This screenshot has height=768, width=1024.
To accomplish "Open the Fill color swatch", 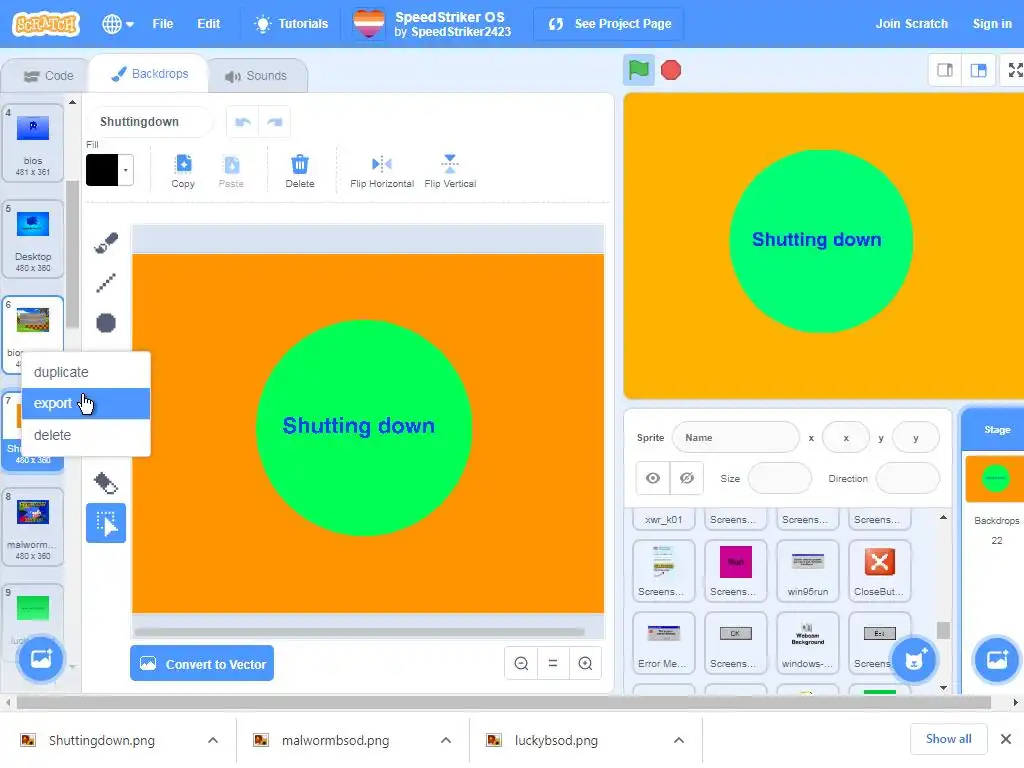I will point(109,170).
